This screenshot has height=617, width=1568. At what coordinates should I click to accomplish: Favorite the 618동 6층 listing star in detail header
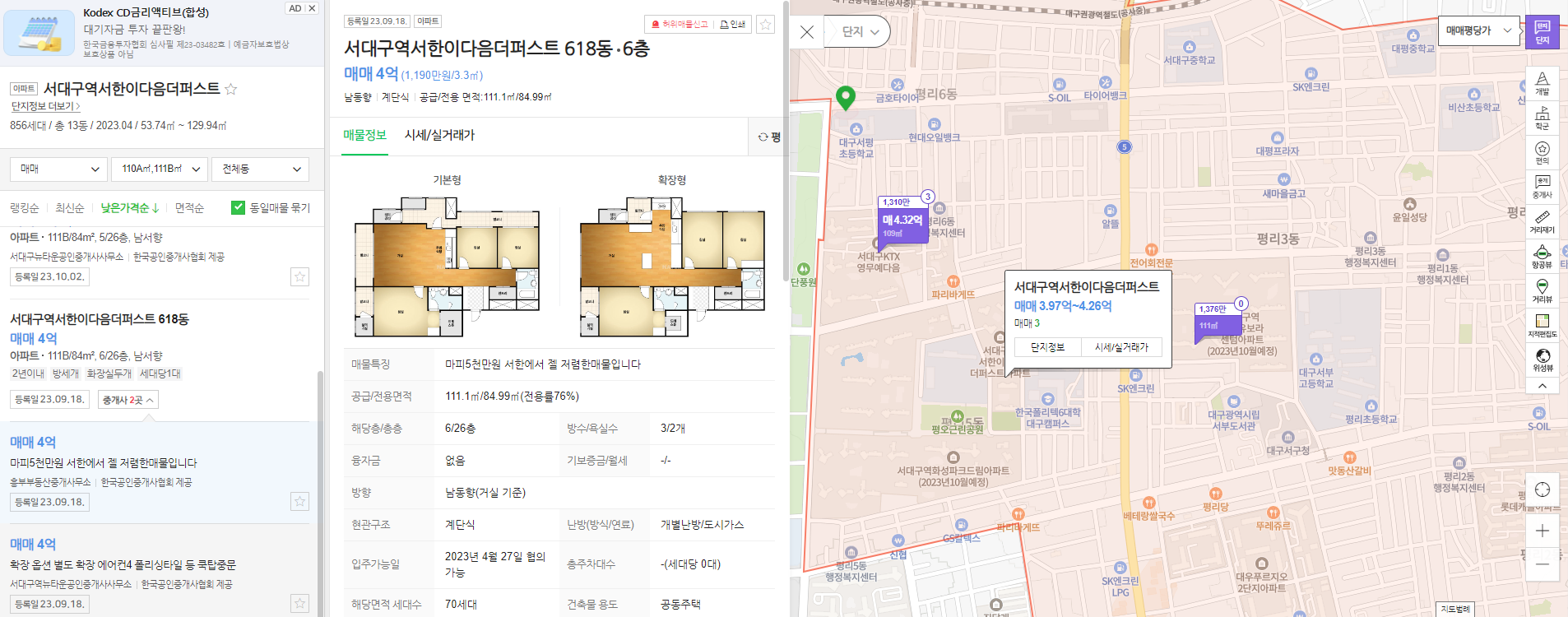pyautogui.click(x=765, y=24)
